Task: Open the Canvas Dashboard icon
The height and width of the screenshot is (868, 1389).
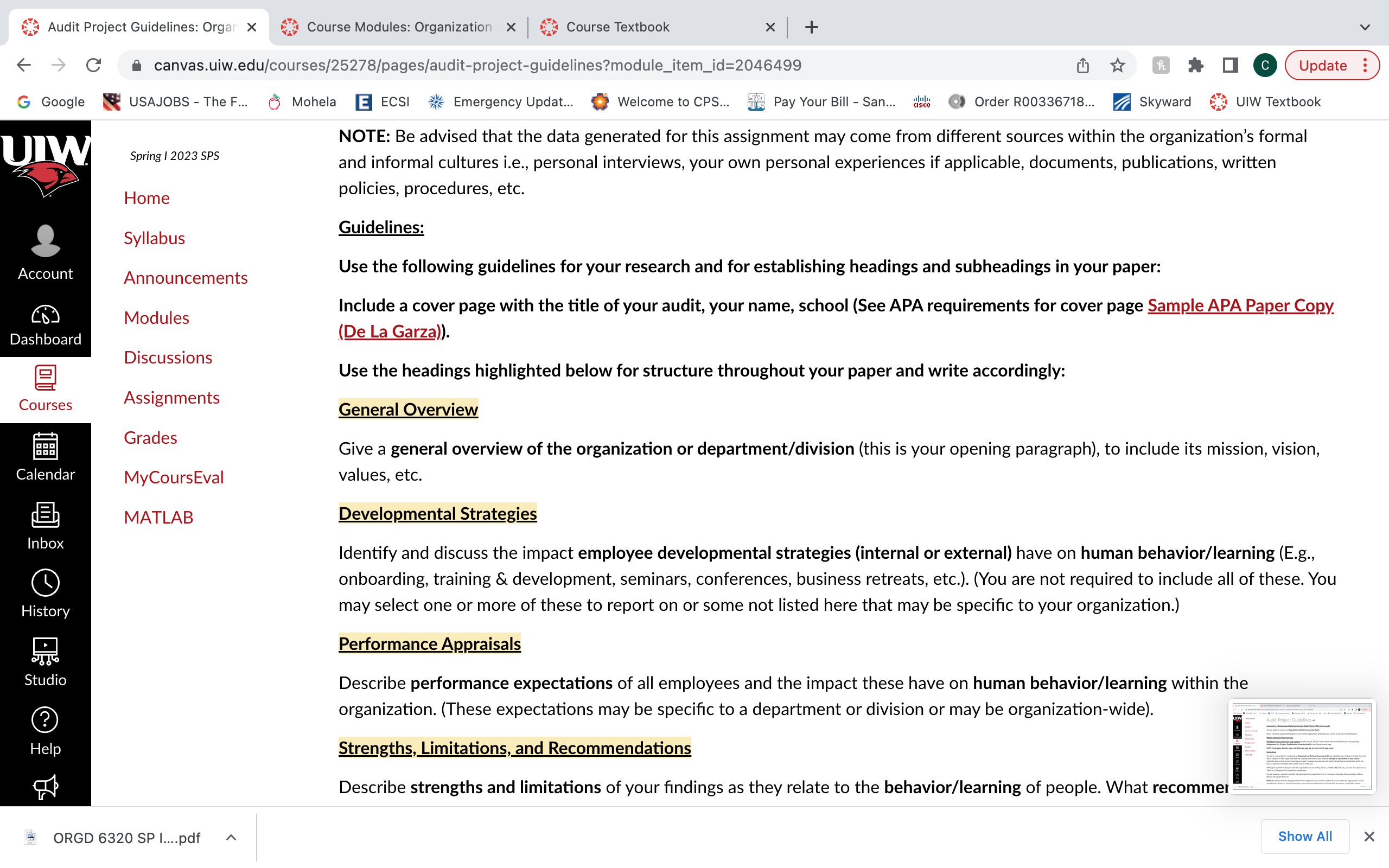Action: (46, 315)
